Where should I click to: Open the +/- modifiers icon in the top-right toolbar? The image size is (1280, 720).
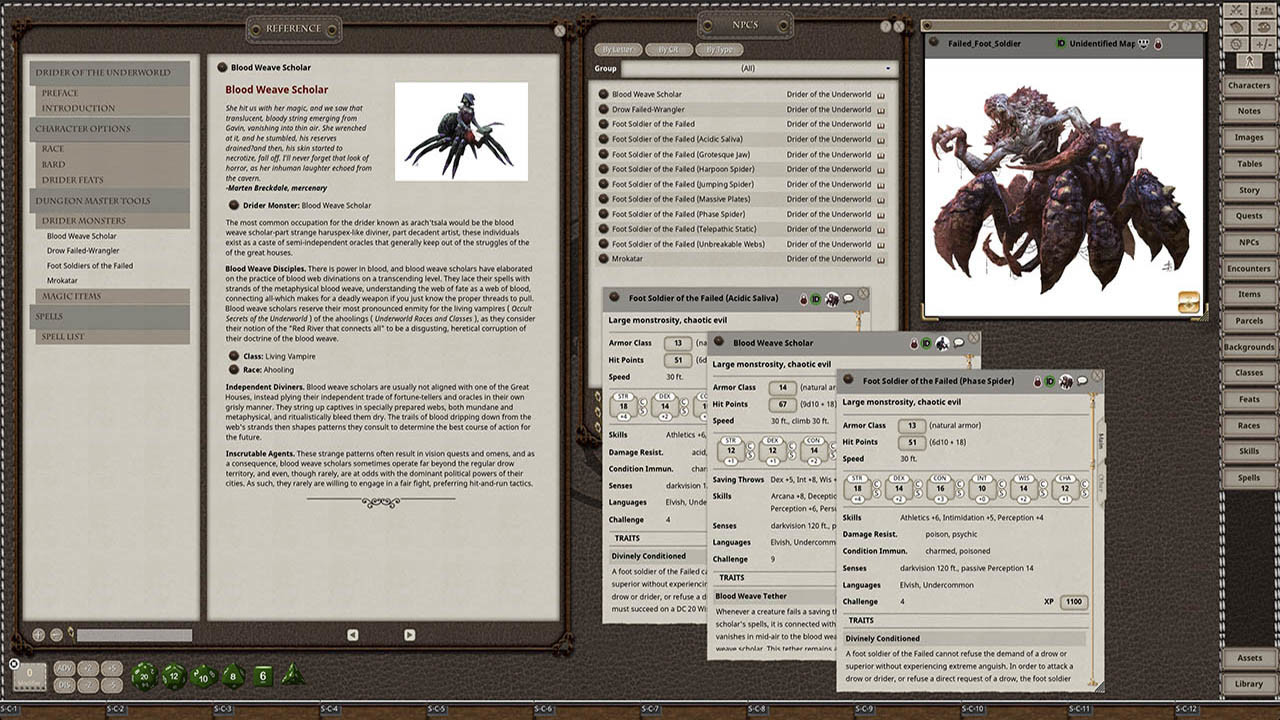coord(1263,44)
